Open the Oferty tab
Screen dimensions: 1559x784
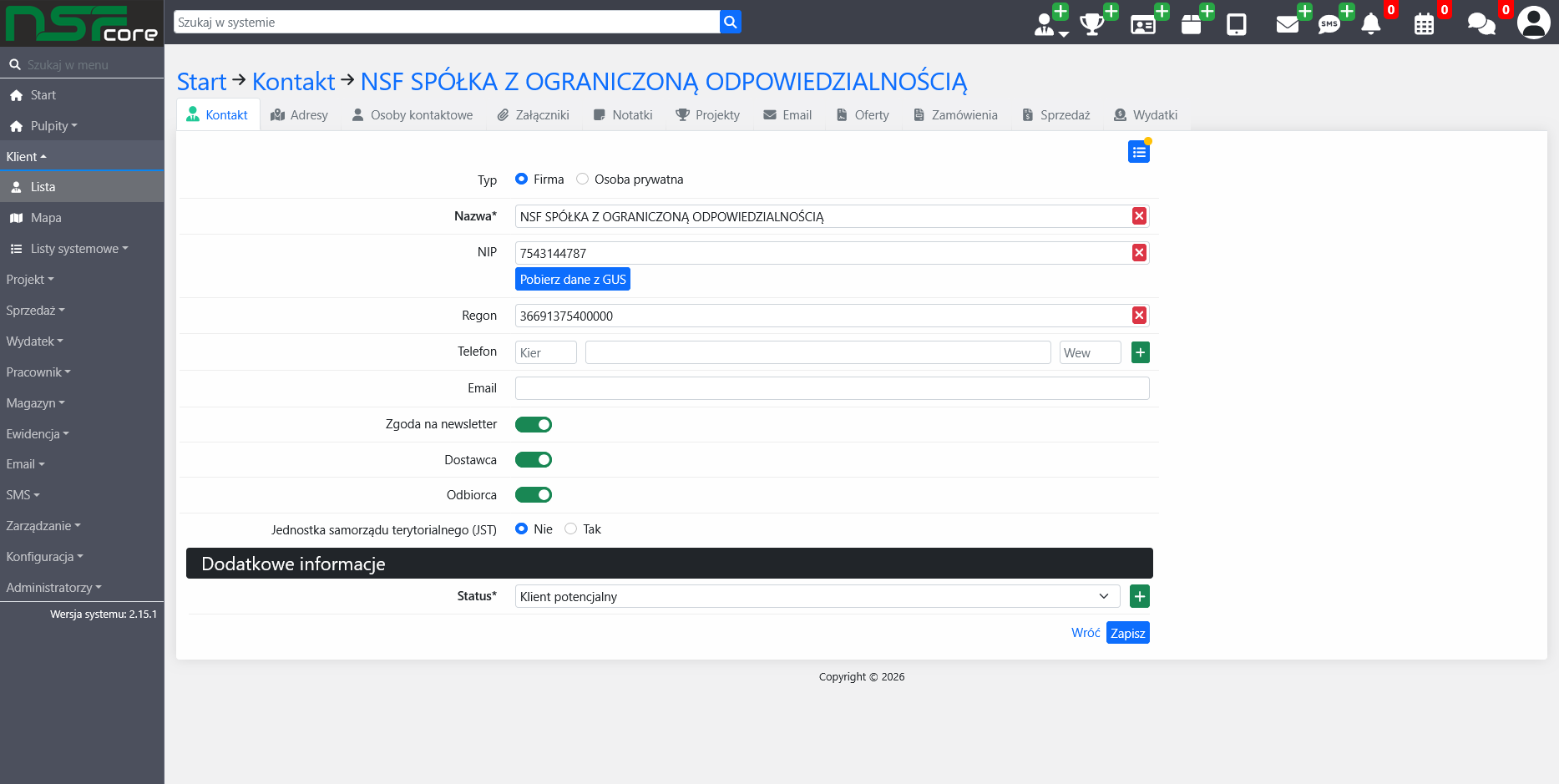coord(863,115)
